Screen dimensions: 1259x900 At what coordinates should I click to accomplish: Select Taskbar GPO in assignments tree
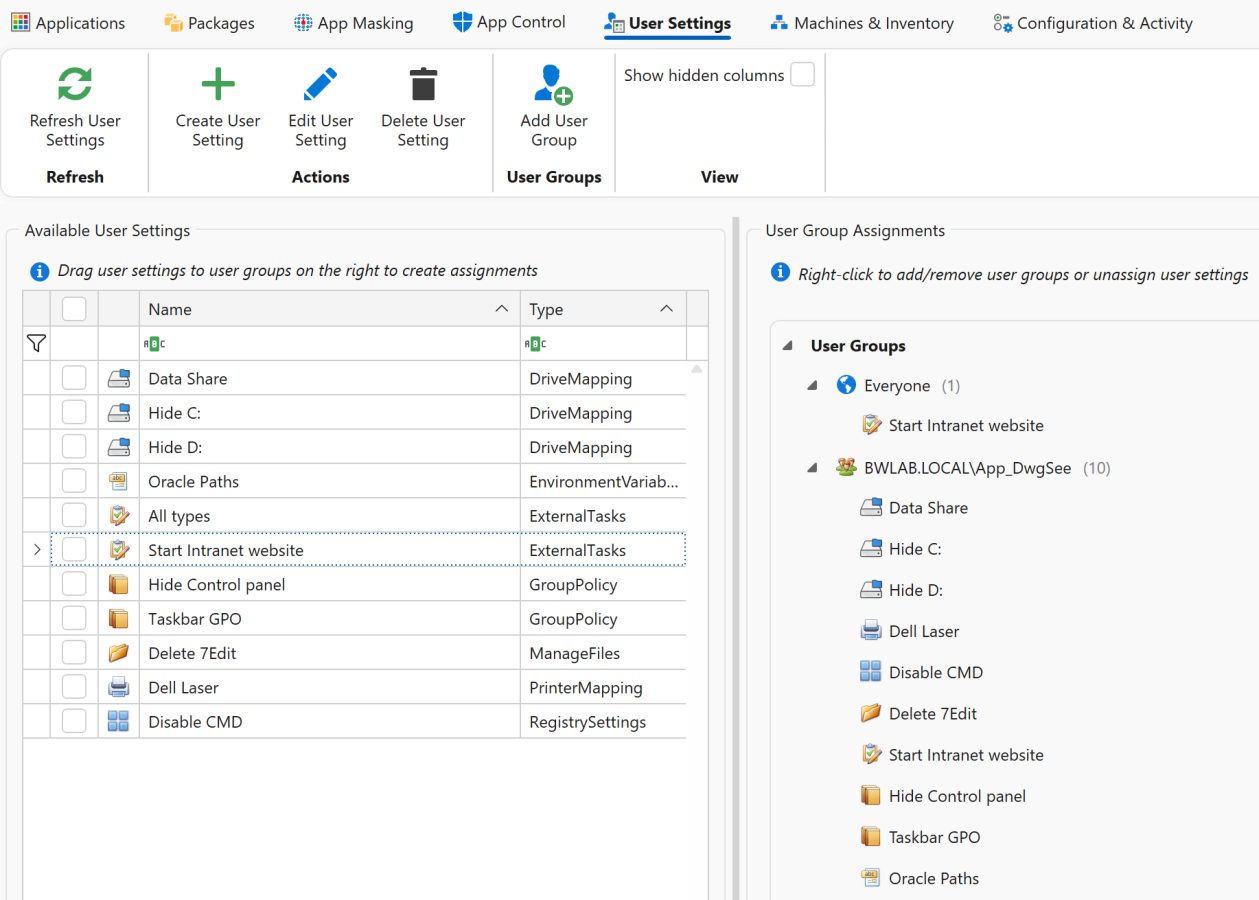click(x=935, y=837)
